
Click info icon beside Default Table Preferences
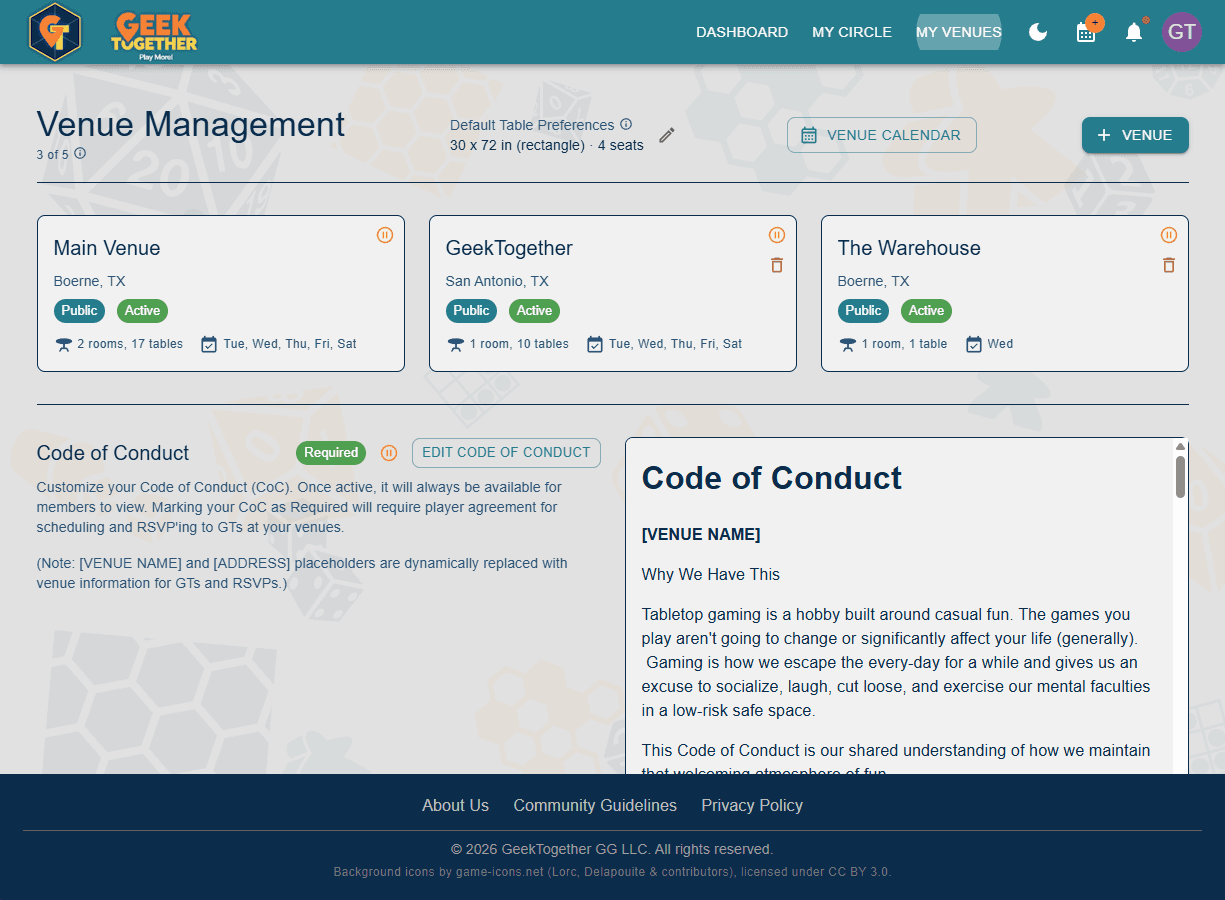tap(626, 125)
